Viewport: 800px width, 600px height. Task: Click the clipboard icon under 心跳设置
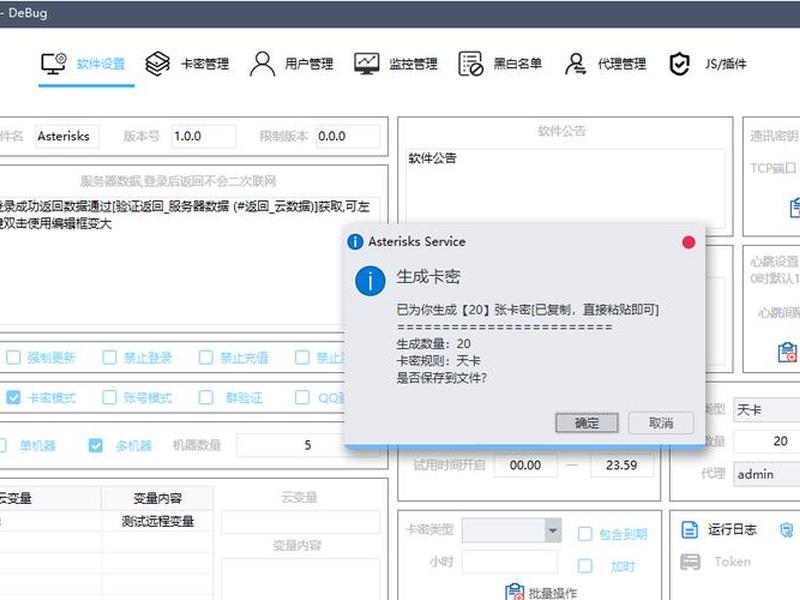pyautogui.click(x=787, y=353)
